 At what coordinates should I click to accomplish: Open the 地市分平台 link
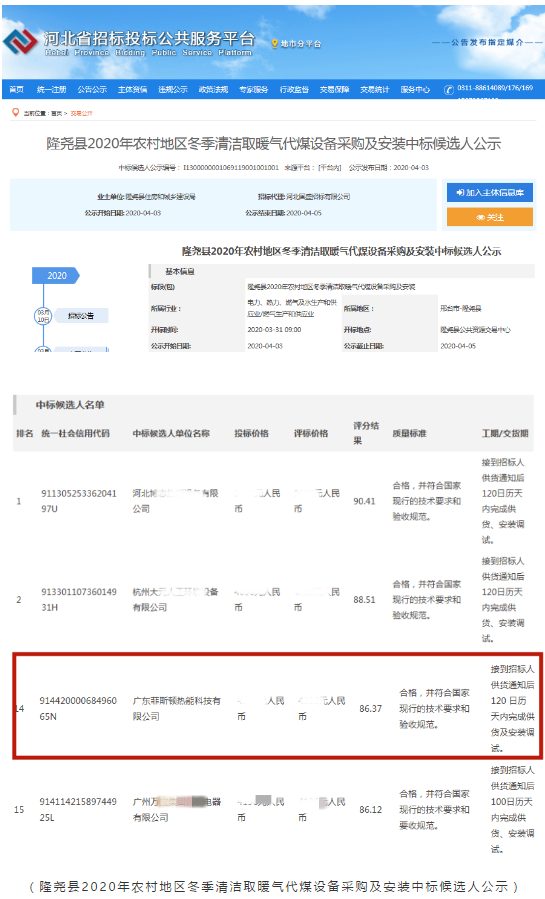(x=301, y=44)
